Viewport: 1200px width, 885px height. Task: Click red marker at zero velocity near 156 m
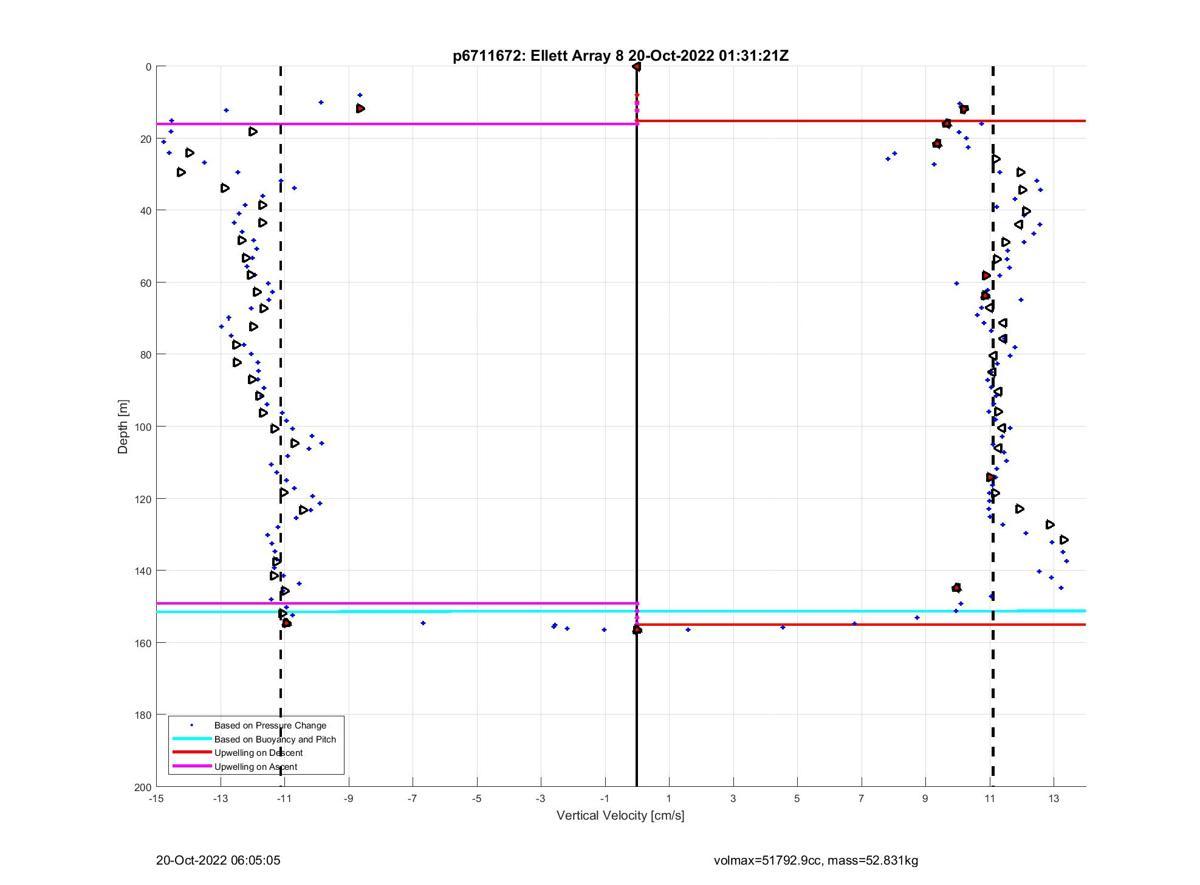click(637, 629)
